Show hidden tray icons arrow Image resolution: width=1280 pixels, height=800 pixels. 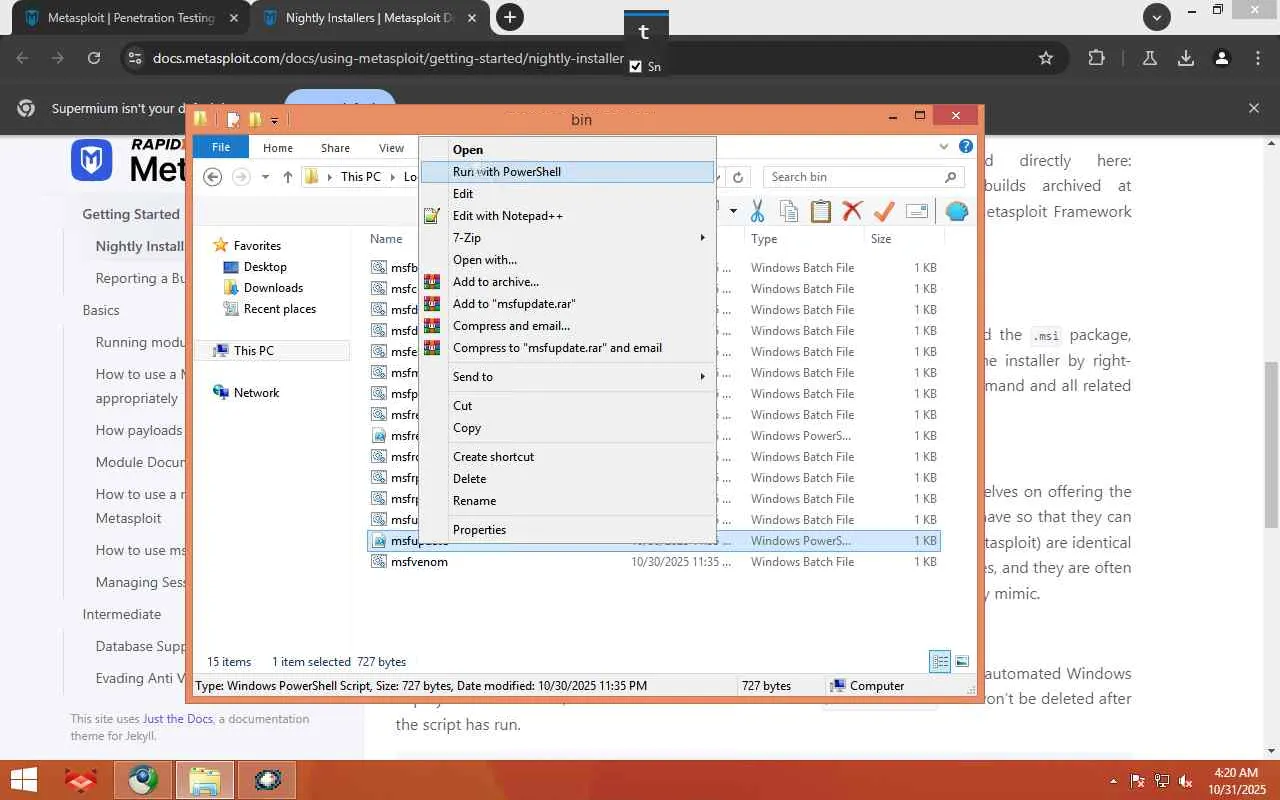pos(1114,781)
